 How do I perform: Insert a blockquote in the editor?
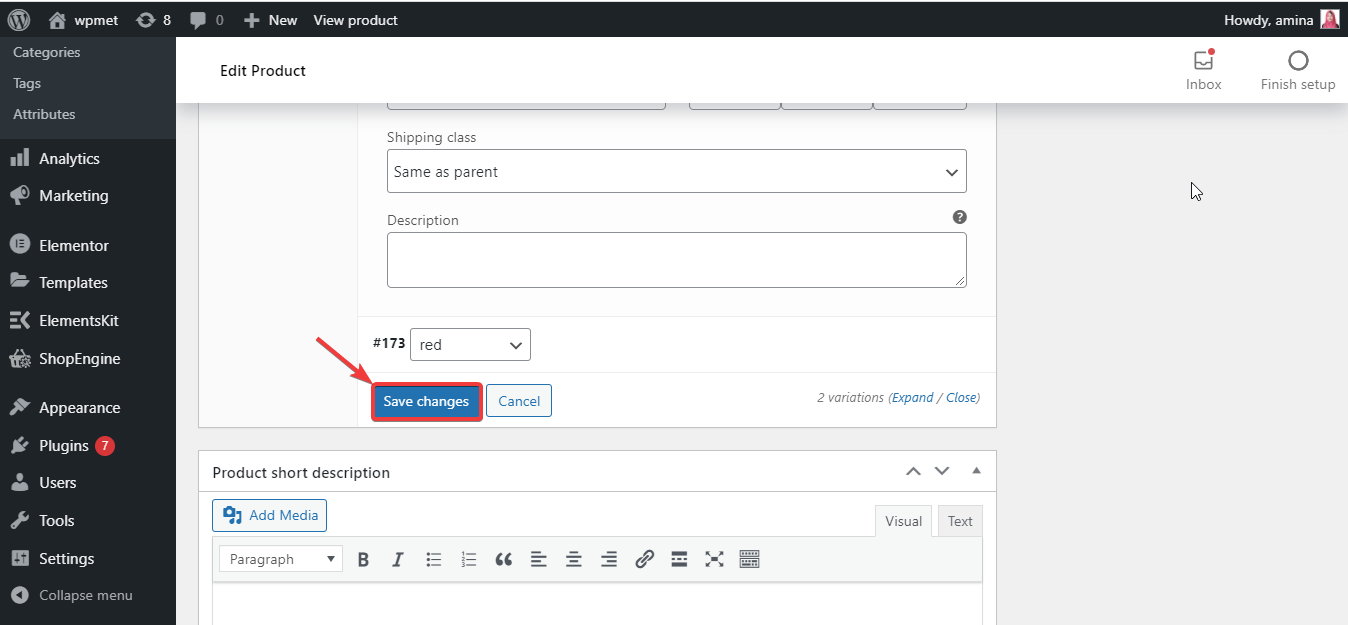(x=504, y=560)
